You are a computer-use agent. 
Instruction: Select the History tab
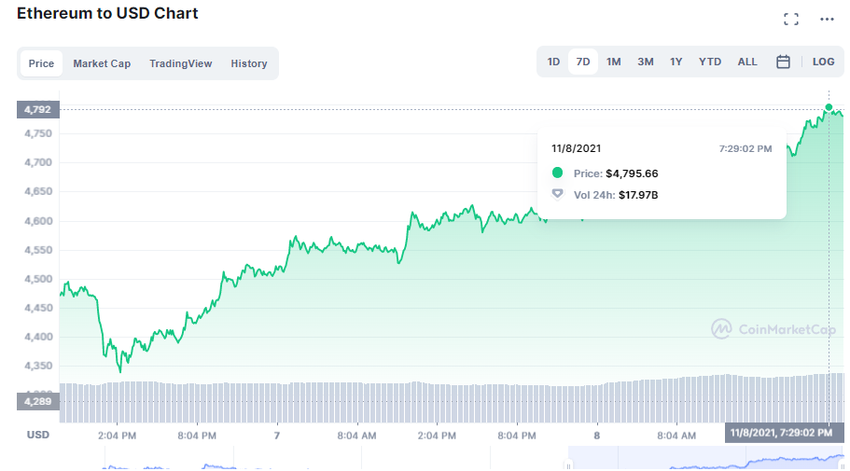tap(249, 64)
